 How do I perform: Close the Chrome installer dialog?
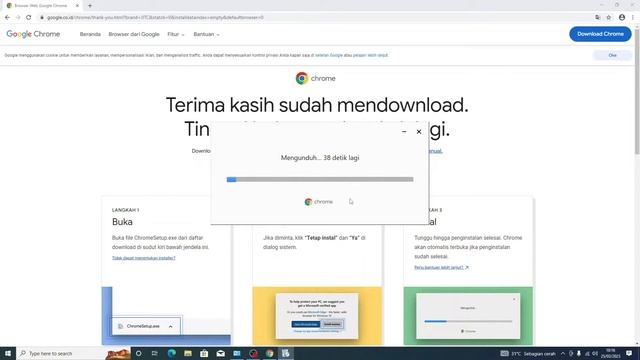(x=419, y=132)
